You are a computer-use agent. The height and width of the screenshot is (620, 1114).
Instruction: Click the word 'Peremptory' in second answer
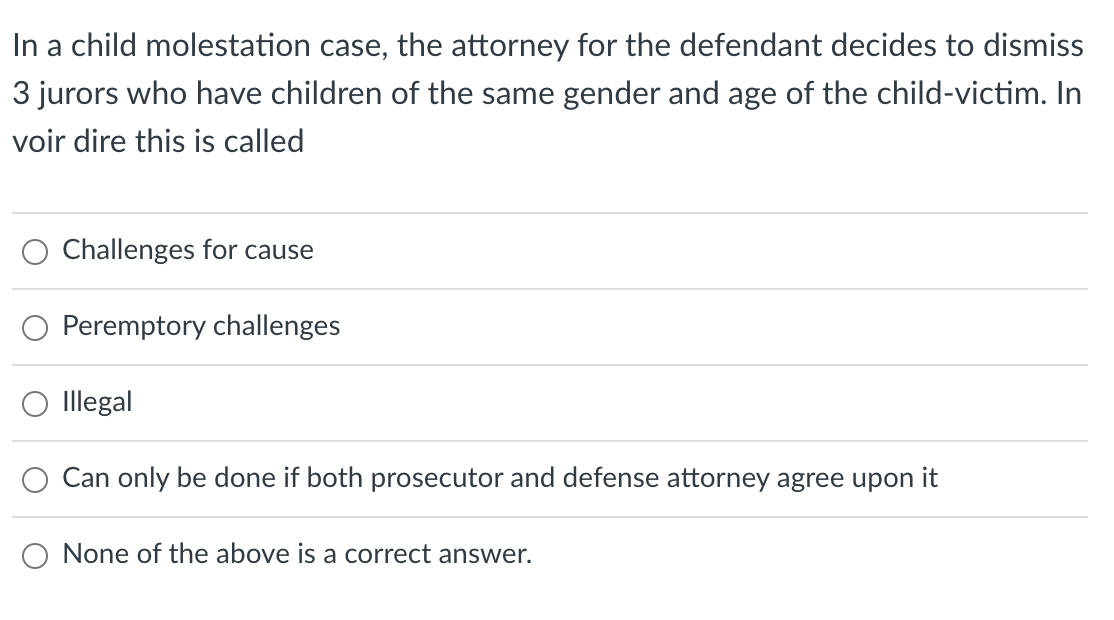click(x=134, y=326)
